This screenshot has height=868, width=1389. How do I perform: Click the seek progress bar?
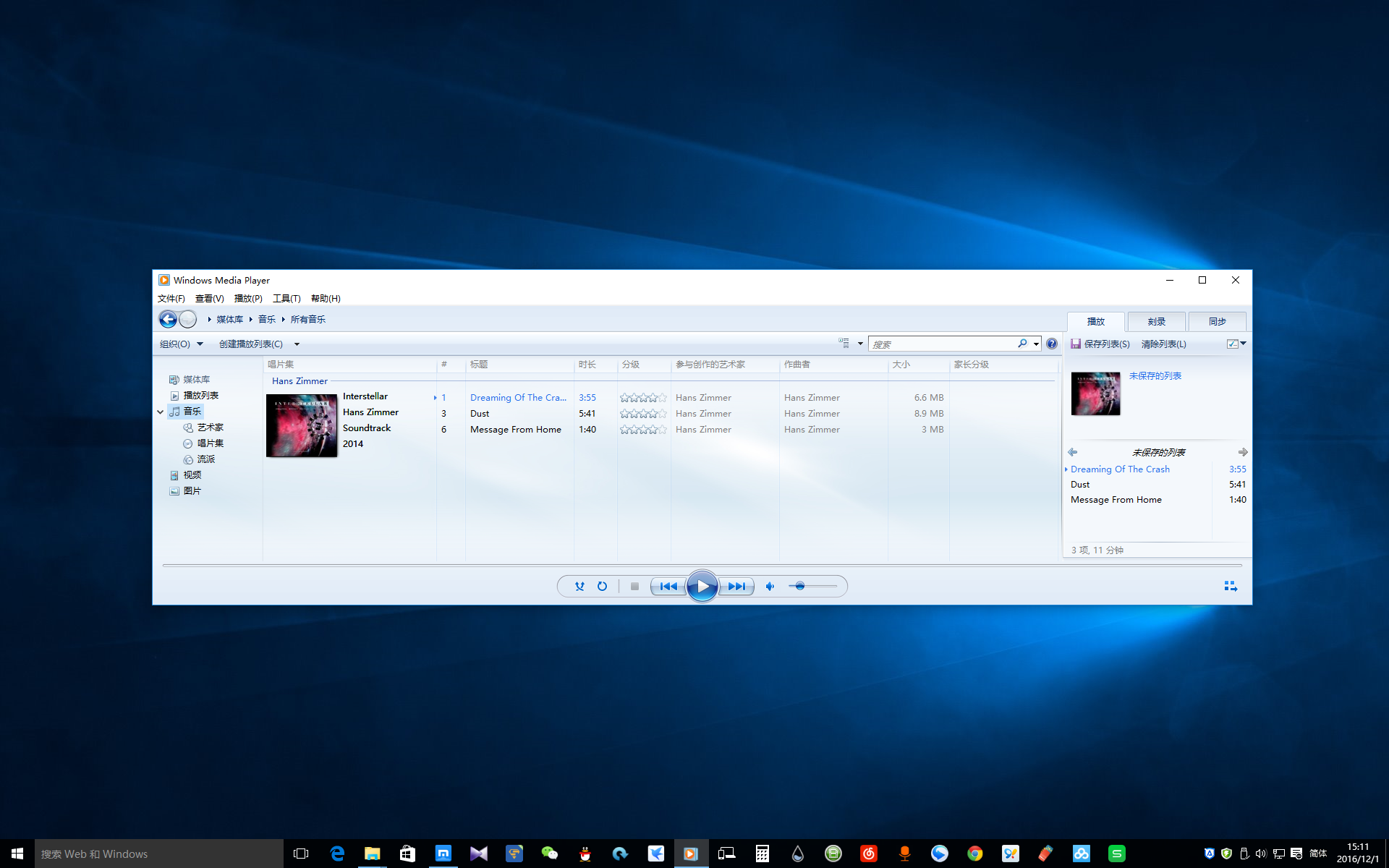[x=702, y=565]
